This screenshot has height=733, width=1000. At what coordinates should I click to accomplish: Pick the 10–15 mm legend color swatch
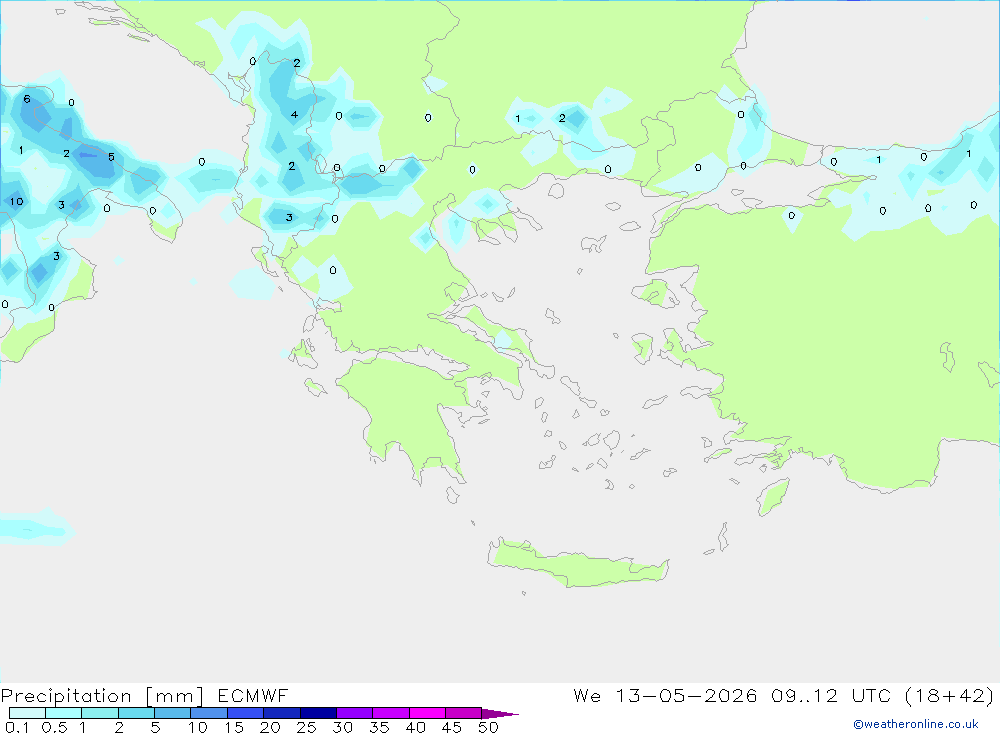[209, 713]
